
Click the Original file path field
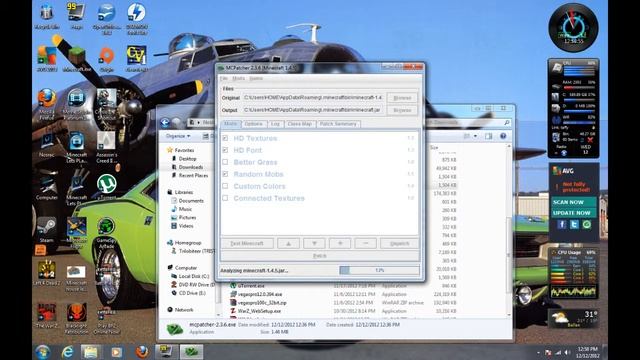click(x=313, y=98)
